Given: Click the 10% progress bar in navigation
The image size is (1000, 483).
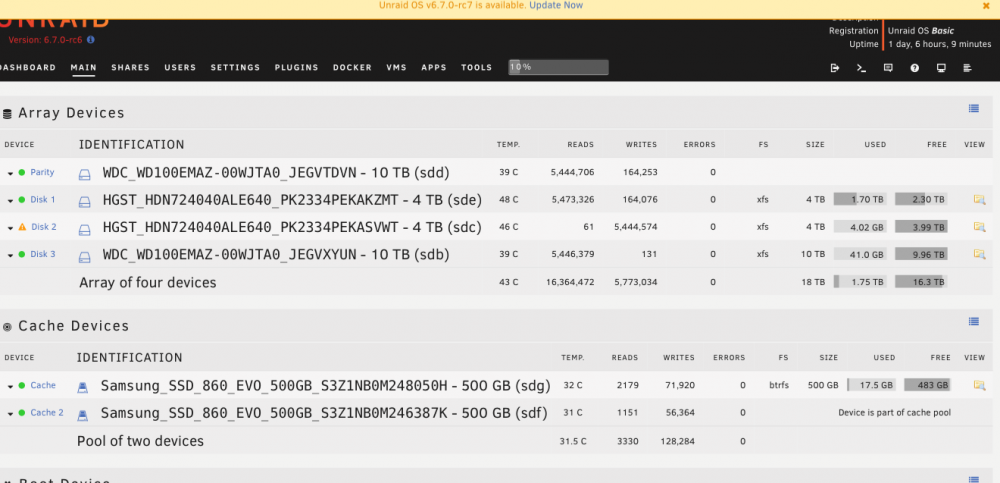Looking at the screenshot, I should click(558, 67).
